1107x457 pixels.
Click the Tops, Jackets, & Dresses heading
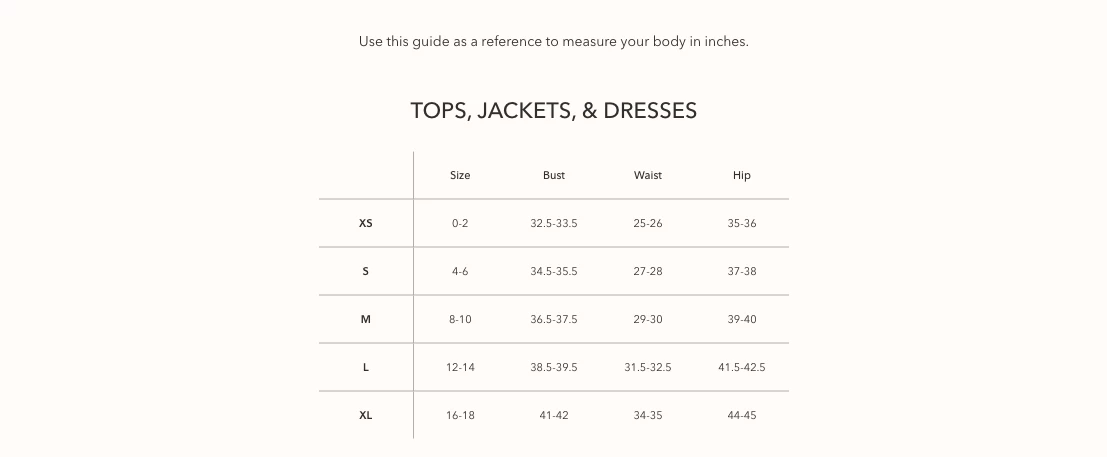point(553,110)
